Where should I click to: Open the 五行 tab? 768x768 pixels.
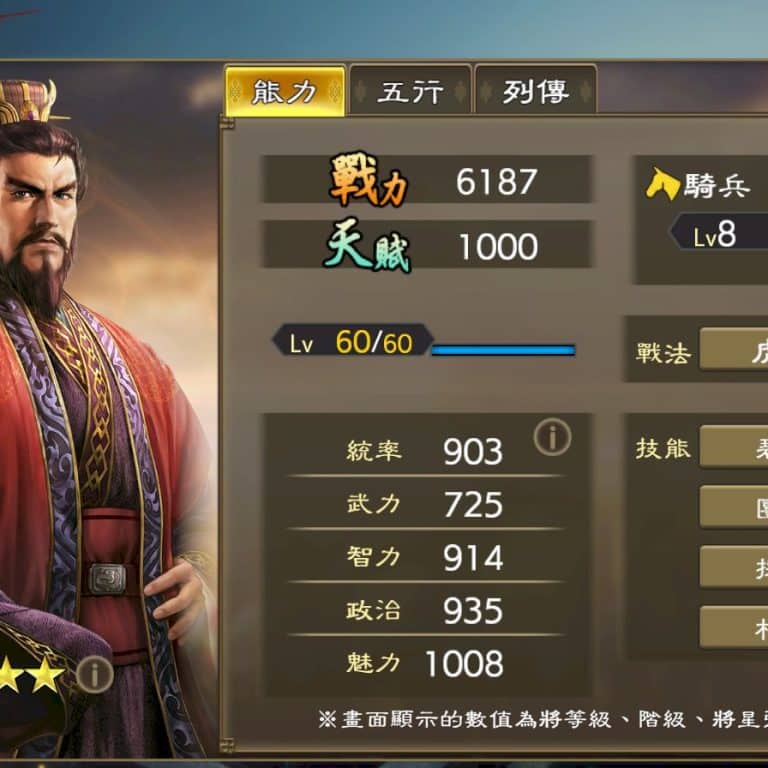[410, 91]
